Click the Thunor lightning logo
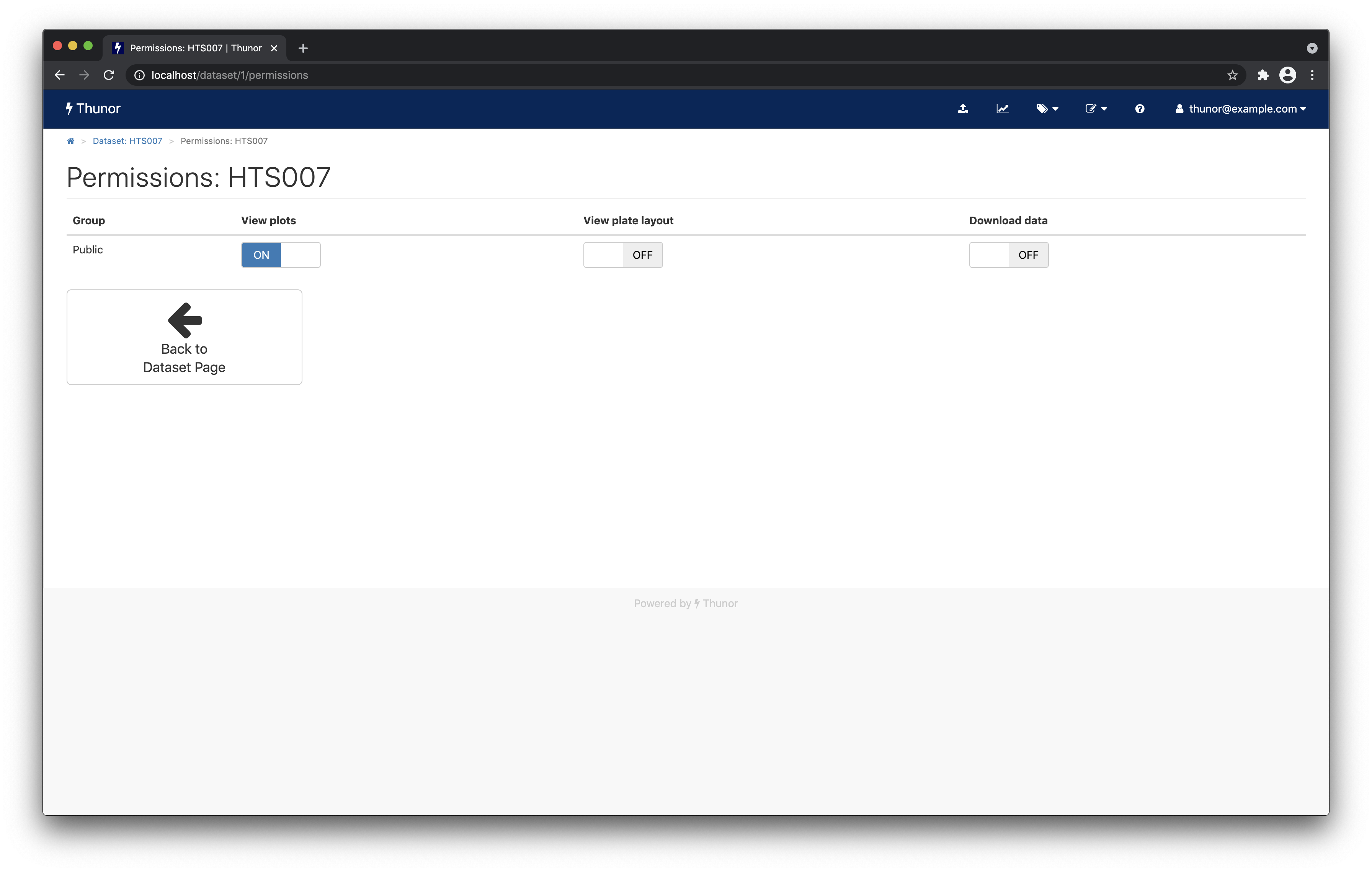Viewport: 1372px width, 872px height. [x=70, y=108]
